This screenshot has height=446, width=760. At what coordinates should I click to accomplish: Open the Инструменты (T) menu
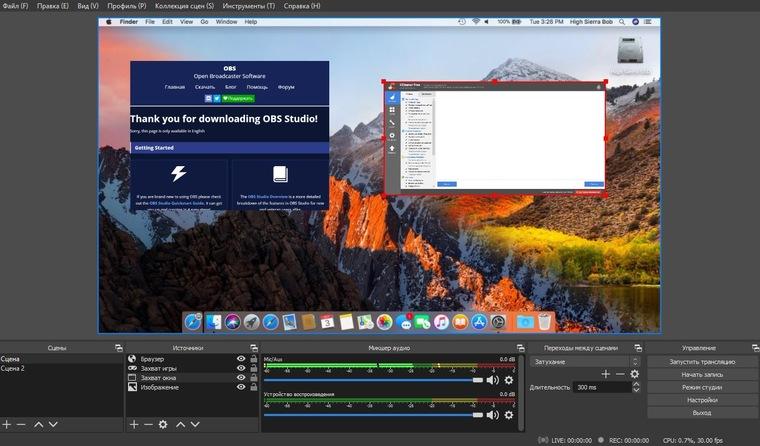coord(249,6)
